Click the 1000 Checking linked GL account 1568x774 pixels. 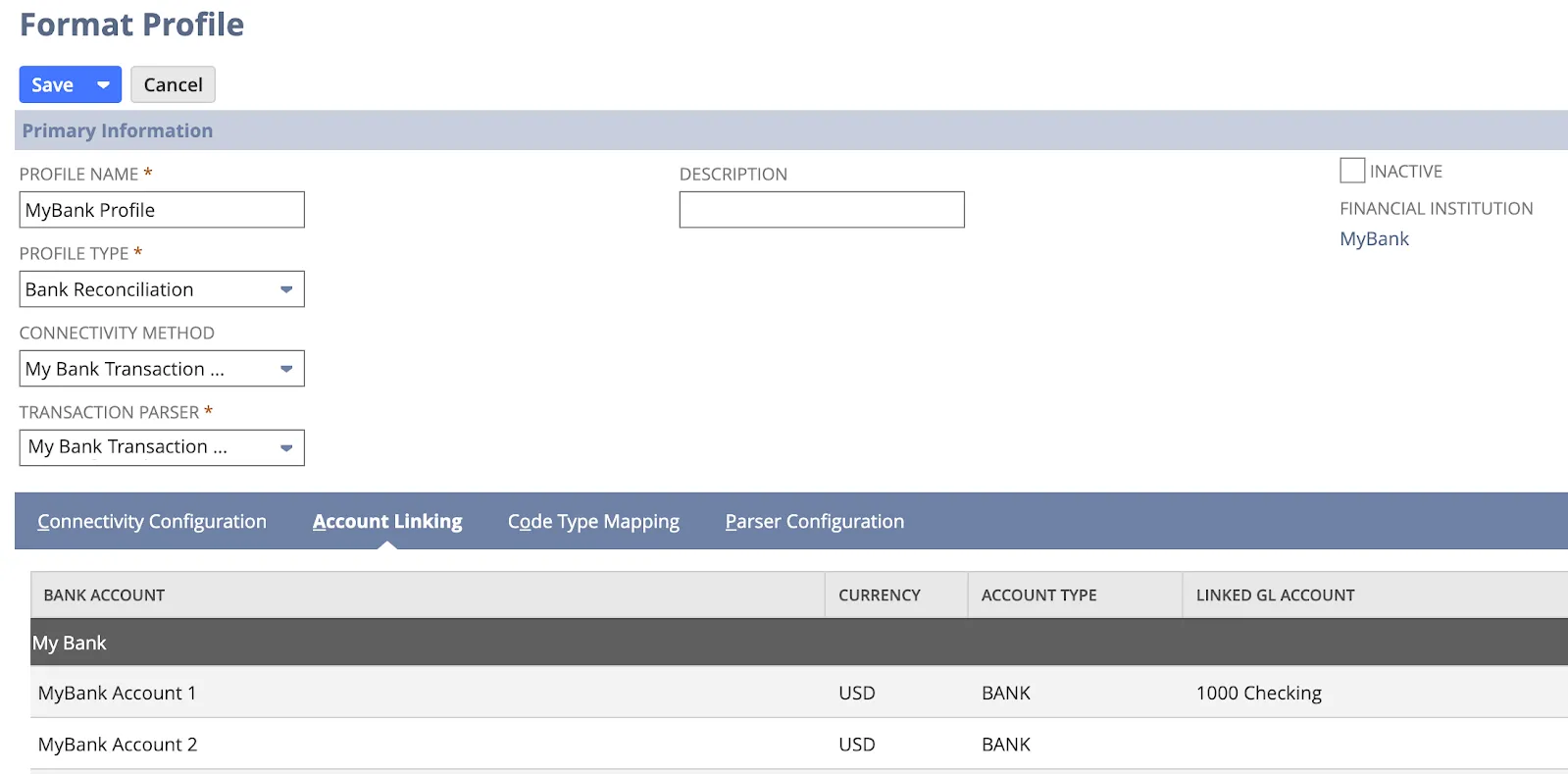tap(1259, 694)
